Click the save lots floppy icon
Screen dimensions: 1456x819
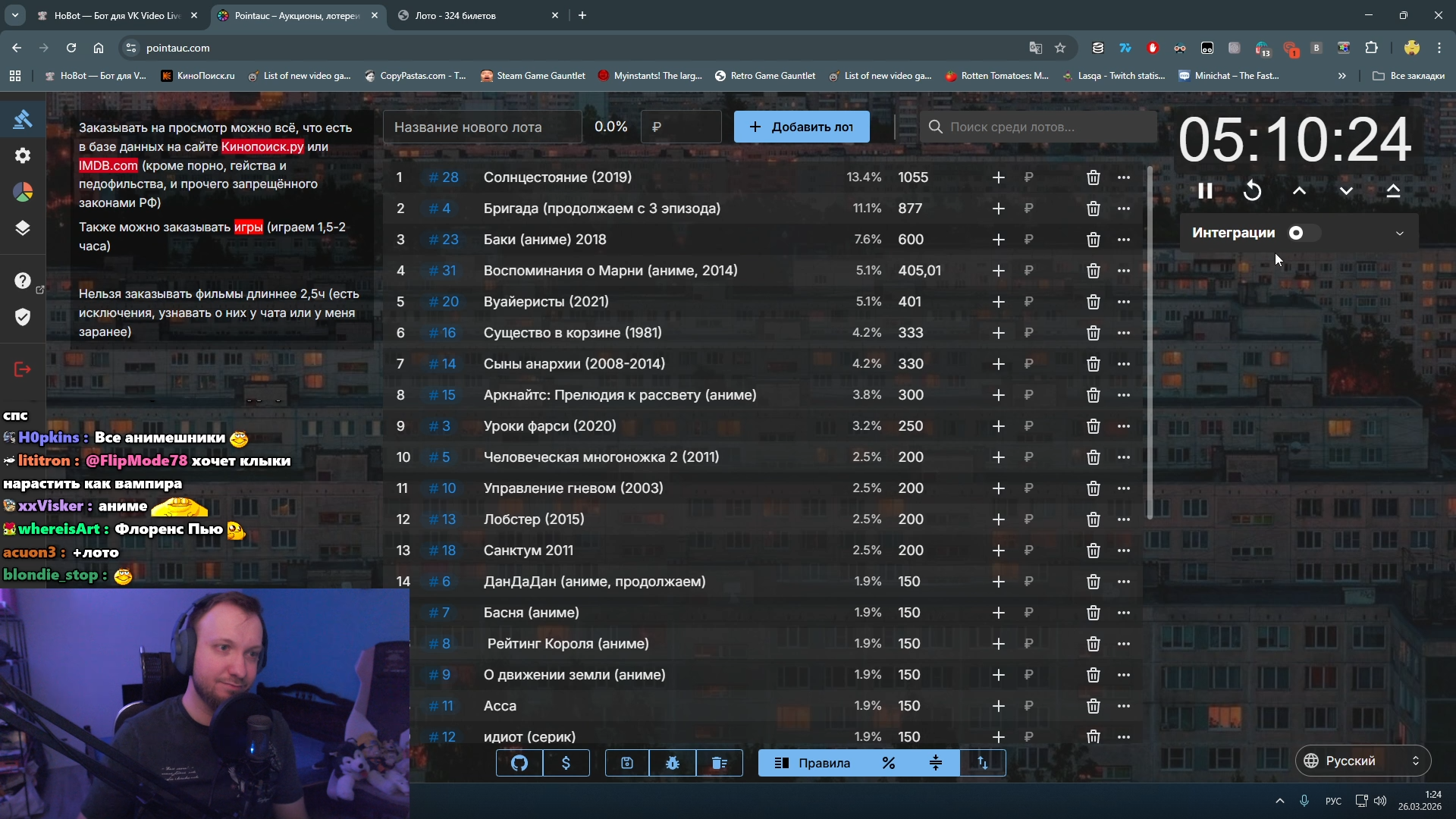[x=627, y=763]
